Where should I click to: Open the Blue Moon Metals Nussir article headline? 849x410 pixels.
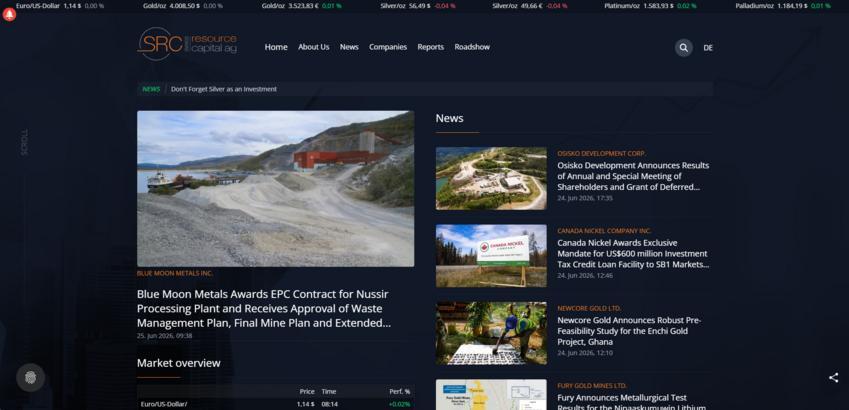pyautogui.click(x=263, y=309)
